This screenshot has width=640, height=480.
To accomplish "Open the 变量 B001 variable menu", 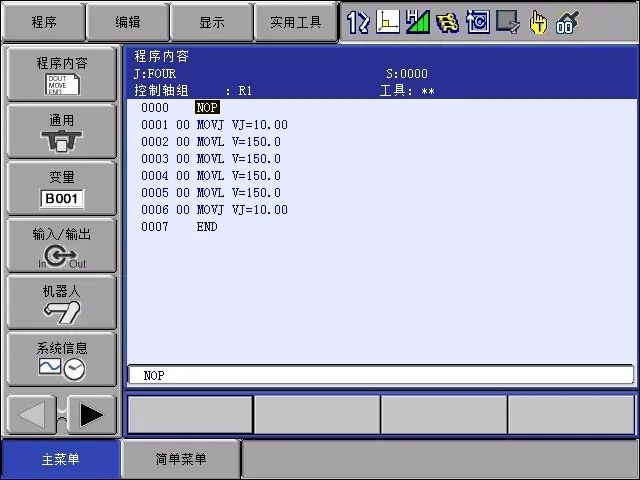I will pos(61,188).
